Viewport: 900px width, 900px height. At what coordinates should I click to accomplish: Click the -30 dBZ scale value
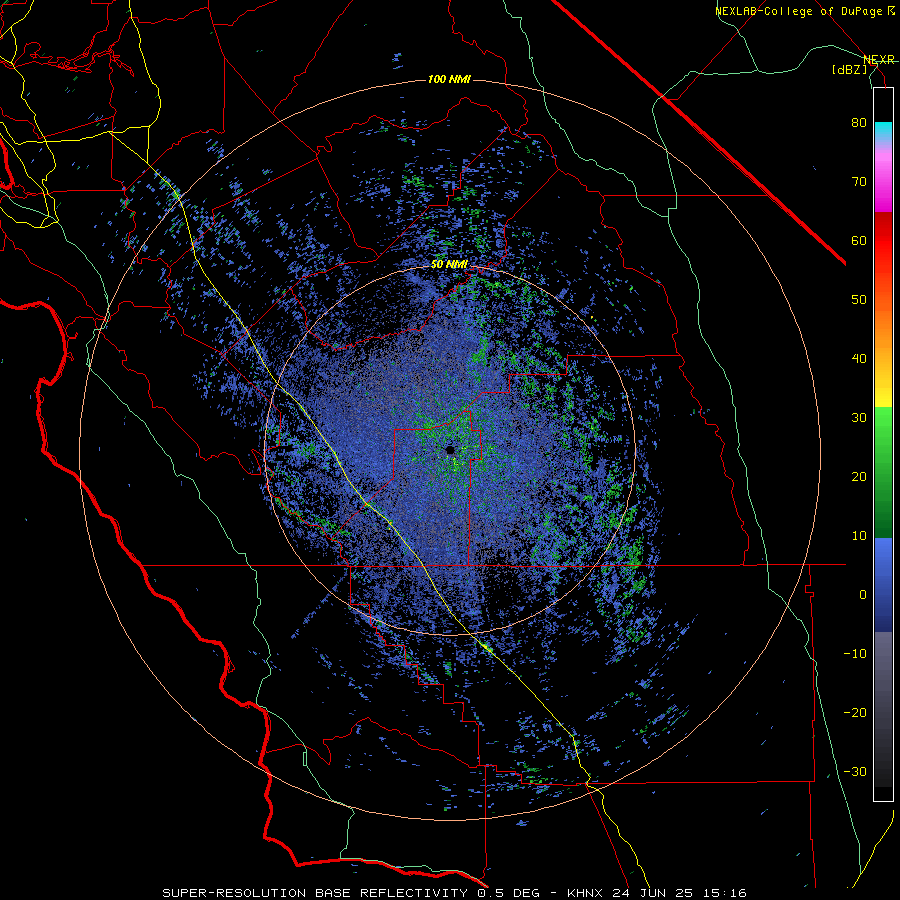click(x=855, y=771)
